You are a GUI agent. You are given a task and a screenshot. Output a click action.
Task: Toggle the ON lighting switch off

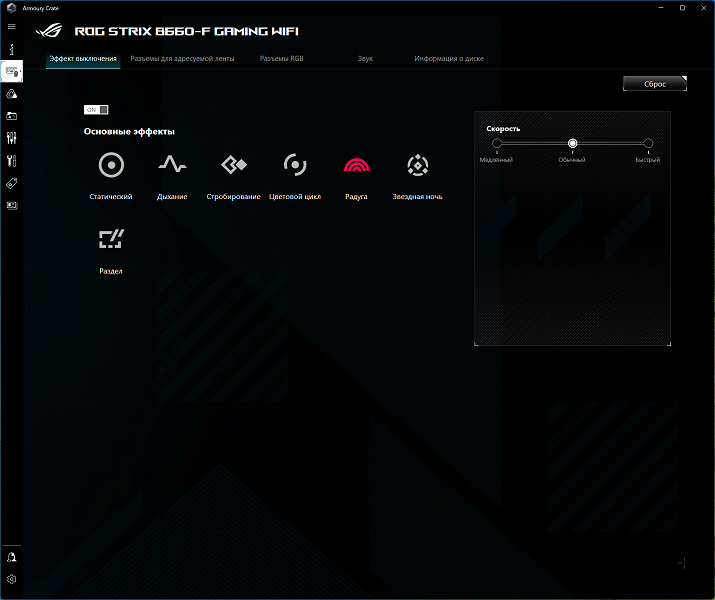[96, 109]
